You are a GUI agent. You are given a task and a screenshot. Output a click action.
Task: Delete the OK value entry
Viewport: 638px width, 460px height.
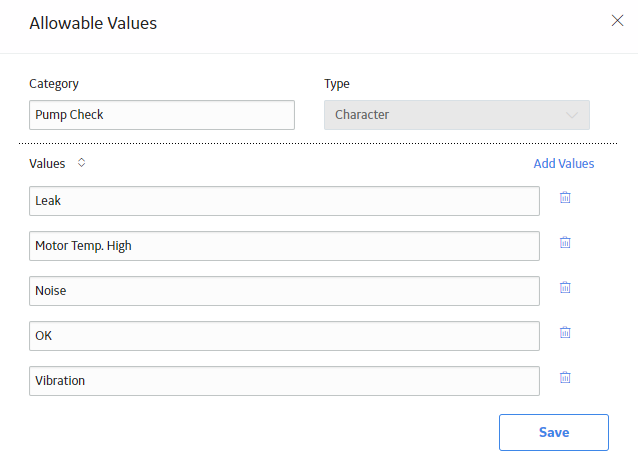[x=565, y=333]
